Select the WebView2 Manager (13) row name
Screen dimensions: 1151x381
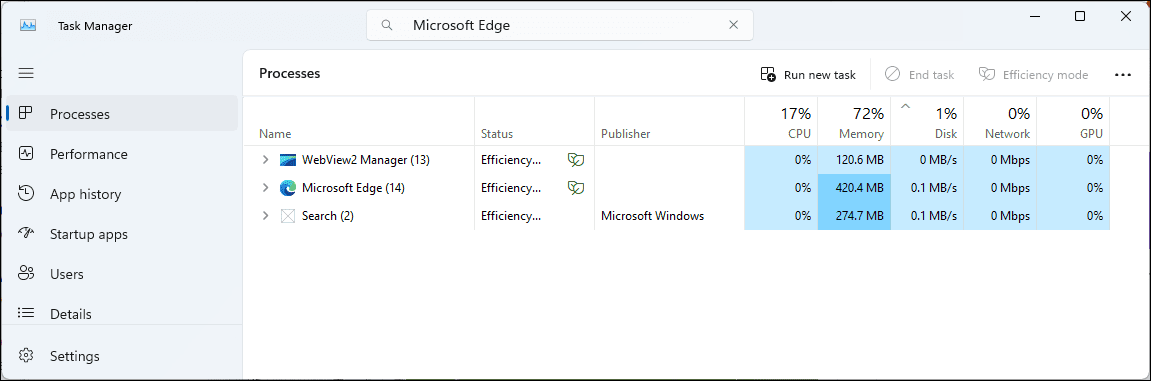coord(366,159)
